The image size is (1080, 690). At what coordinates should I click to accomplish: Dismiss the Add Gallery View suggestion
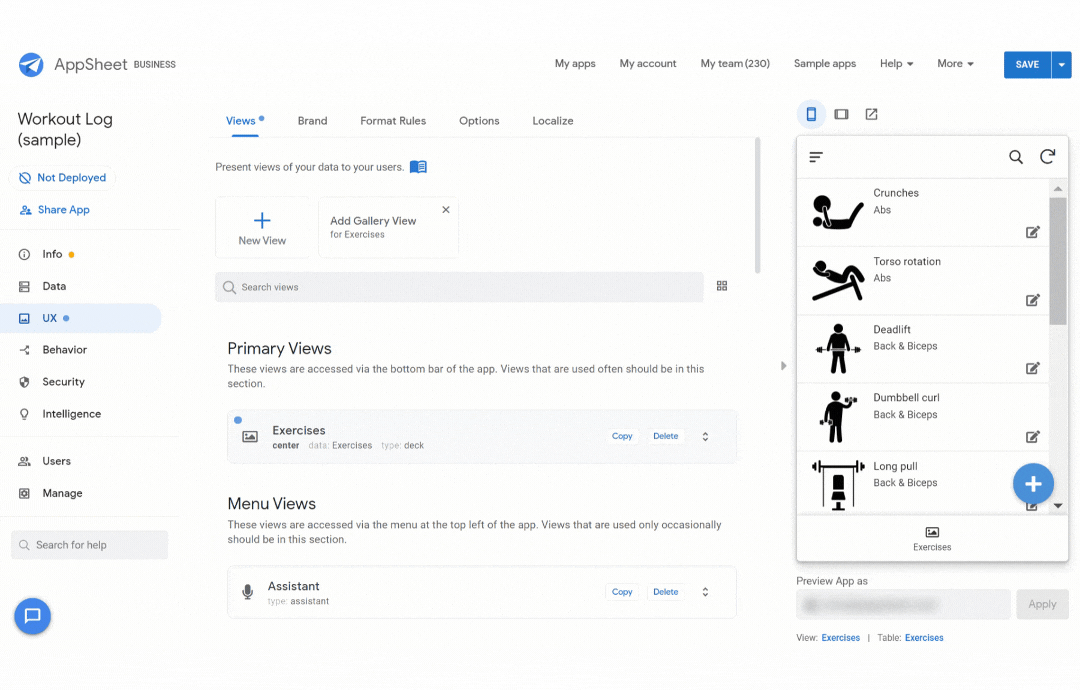pos(446,210)
